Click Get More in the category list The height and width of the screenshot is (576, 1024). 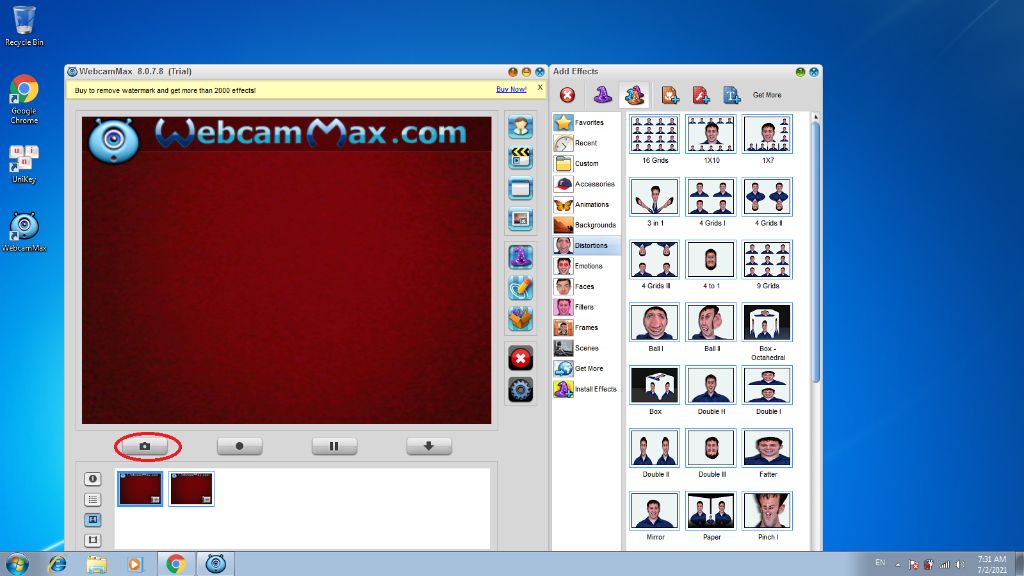tap(586, 368)
